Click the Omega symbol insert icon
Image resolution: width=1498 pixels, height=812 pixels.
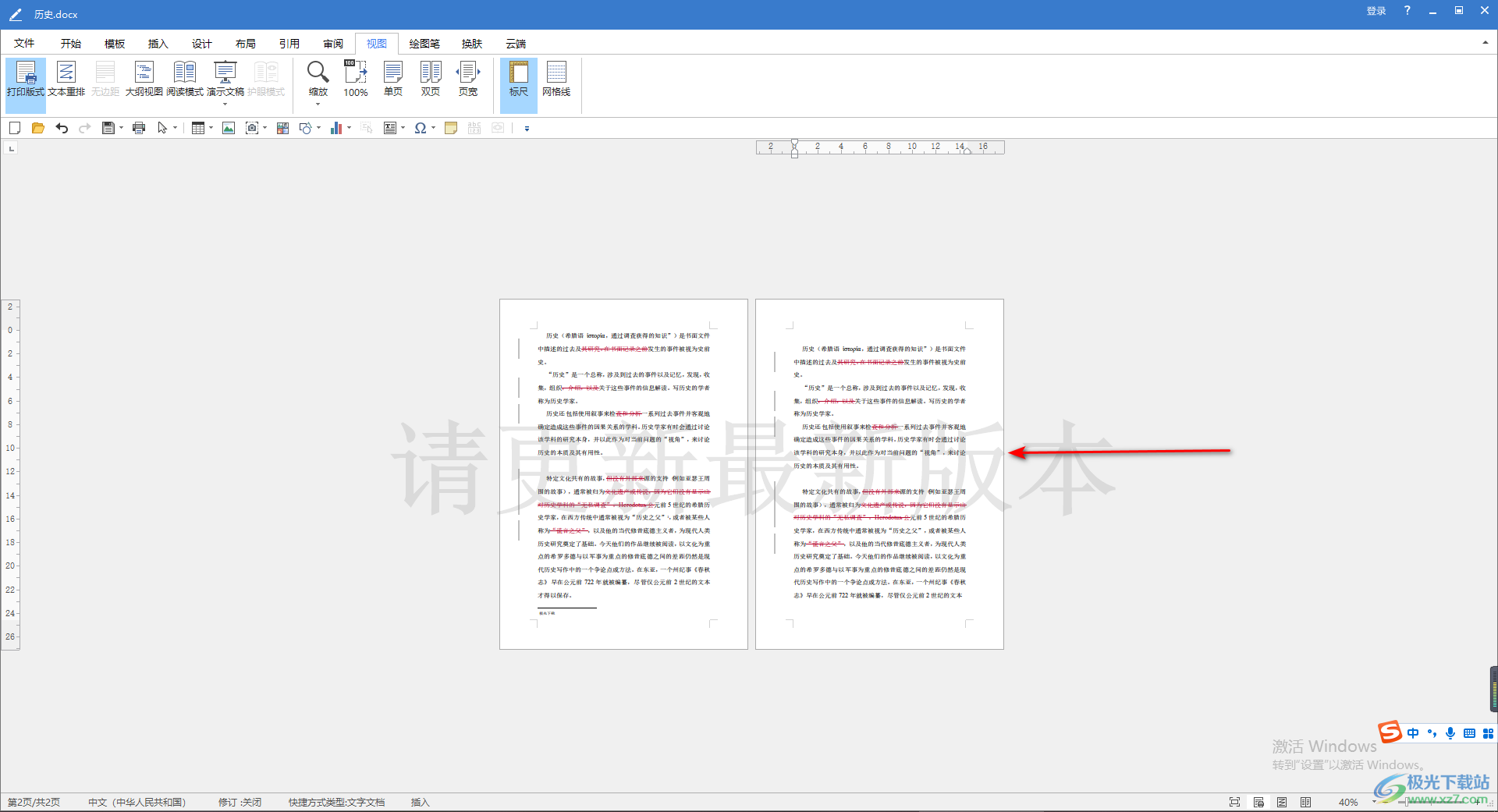[x=421, y=128]
